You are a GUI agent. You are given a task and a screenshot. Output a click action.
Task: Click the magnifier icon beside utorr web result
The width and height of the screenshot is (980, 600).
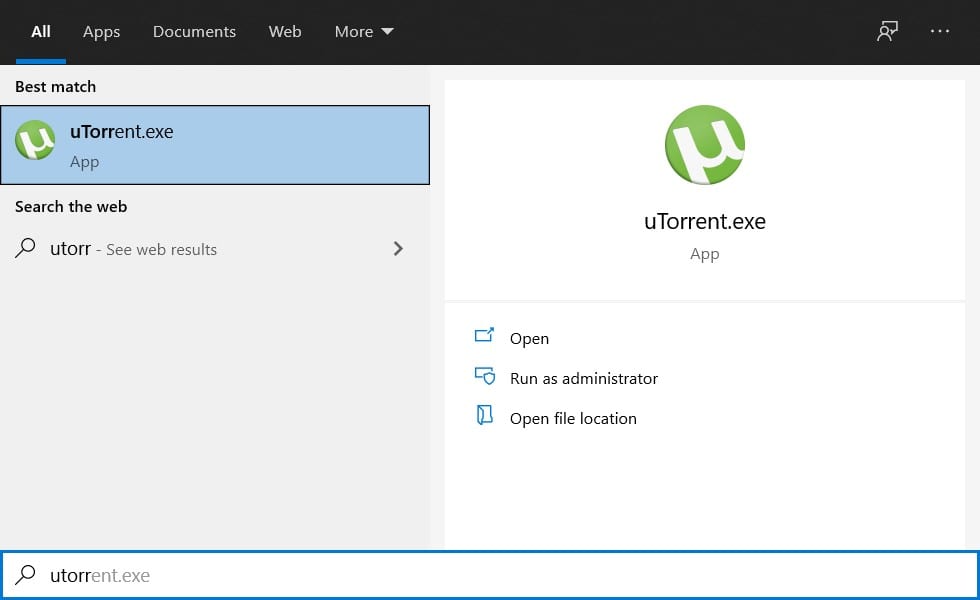pyautogui.click(x=25, y=248)
